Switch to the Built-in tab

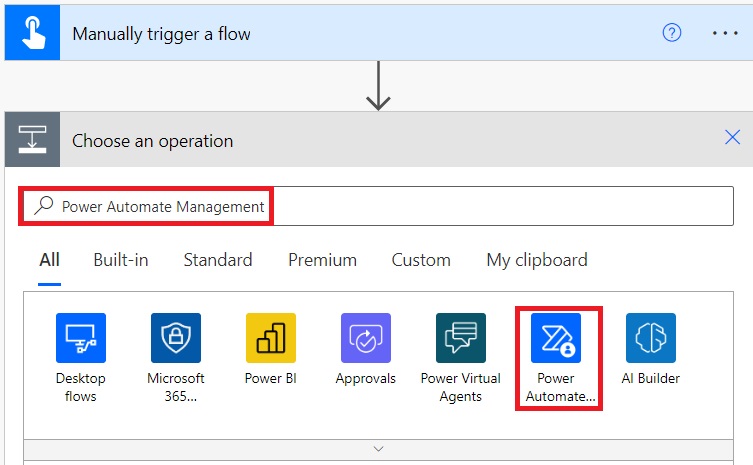tap(121, 260)
